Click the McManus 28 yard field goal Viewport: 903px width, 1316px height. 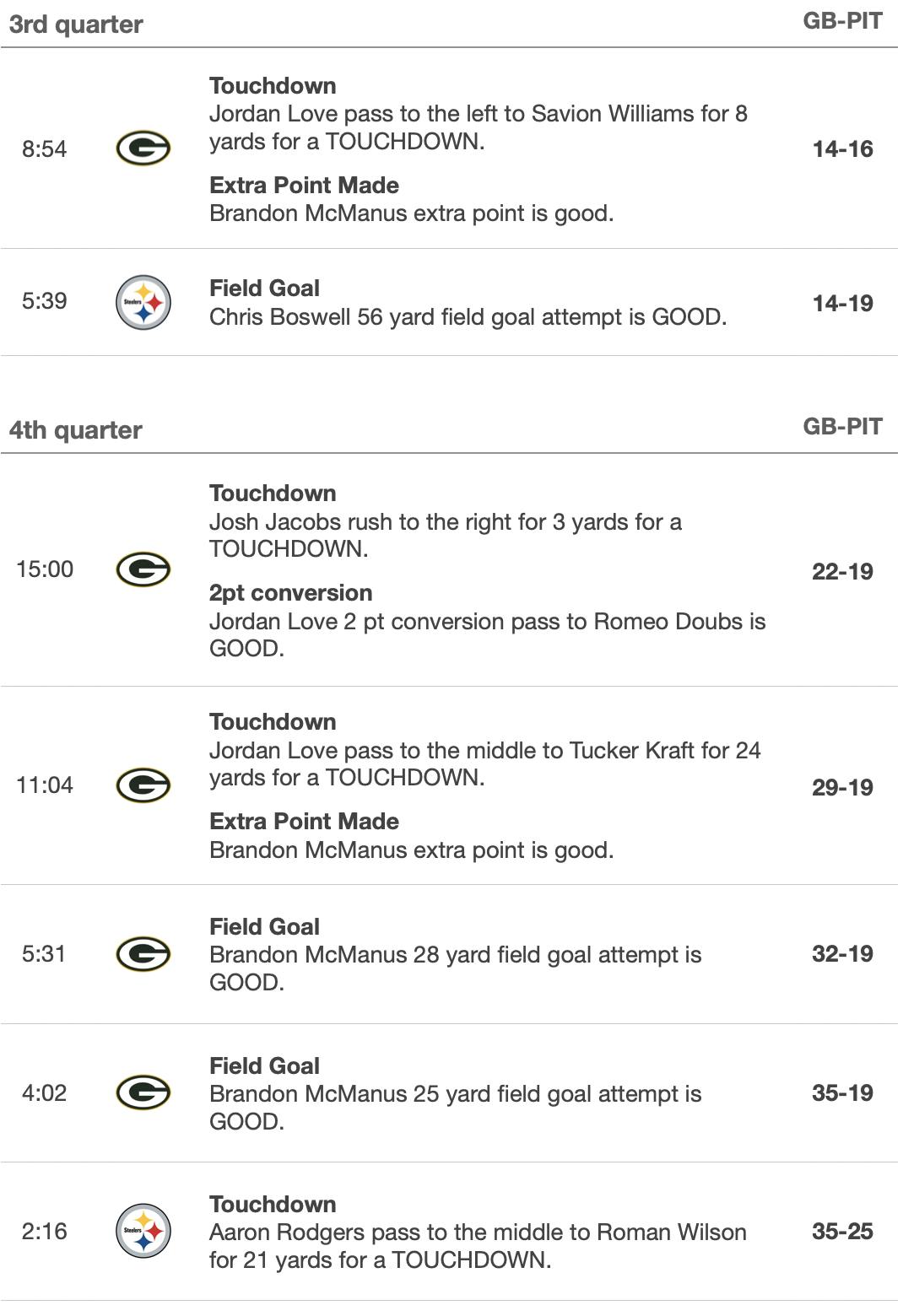click(x=455, y=968)
